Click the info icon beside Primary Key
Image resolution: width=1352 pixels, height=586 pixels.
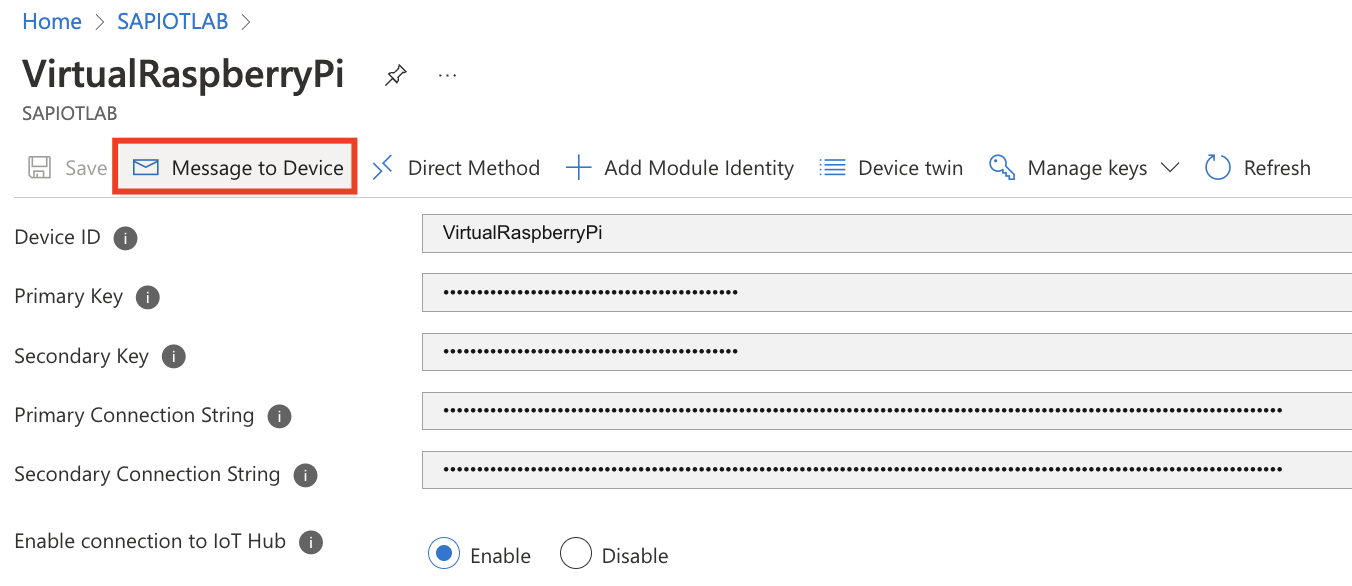[147, 297]
